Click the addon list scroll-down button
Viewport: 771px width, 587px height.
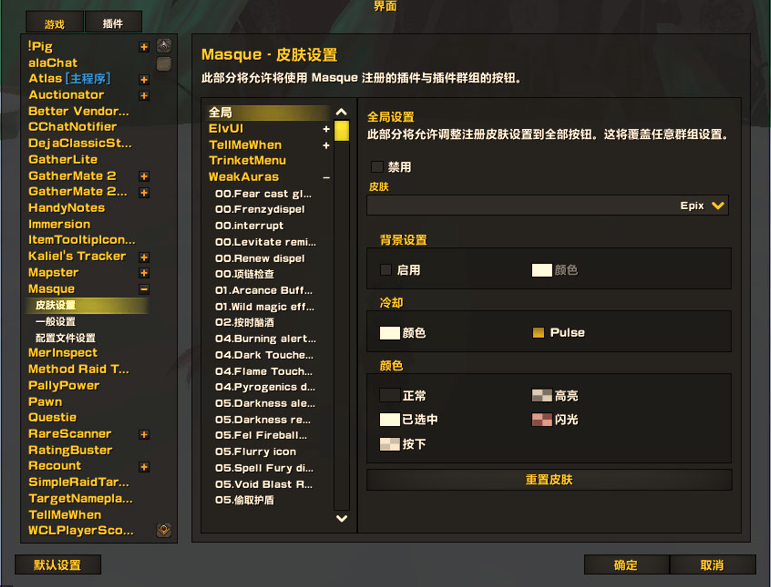pos(164,529)
